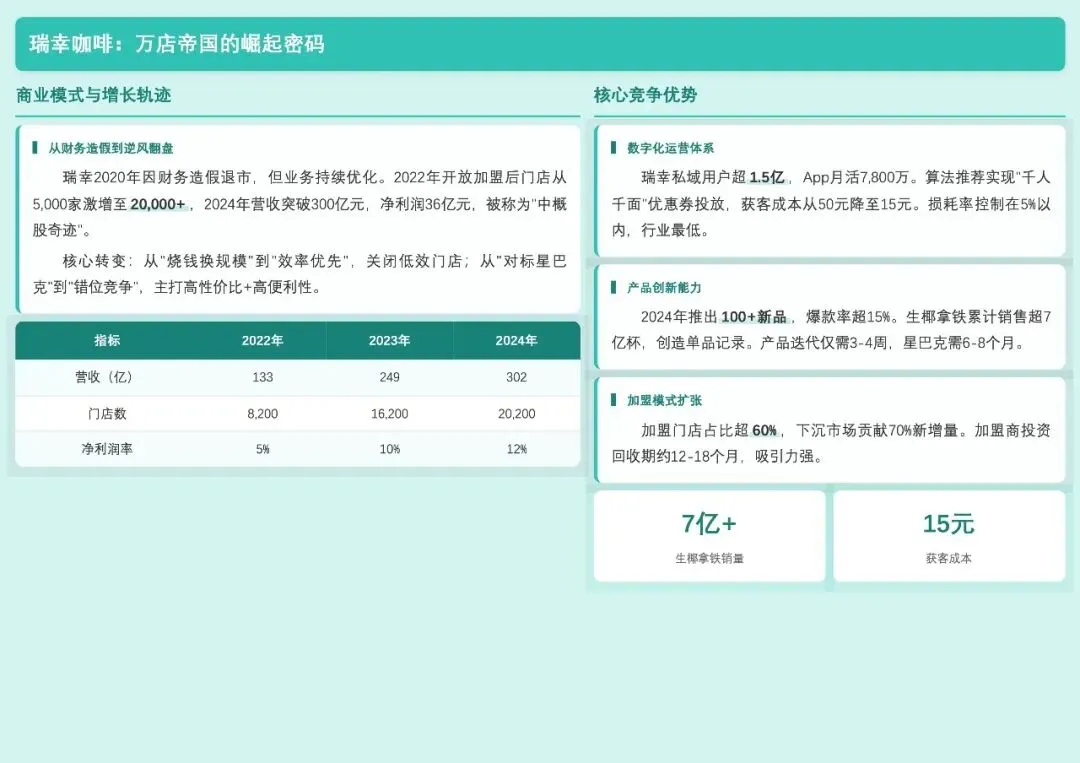The height and width of the screenshot is (763, 1080).
Task: Select the 2024年 column header
Action: pyautogui.click(x=517, y=340)
